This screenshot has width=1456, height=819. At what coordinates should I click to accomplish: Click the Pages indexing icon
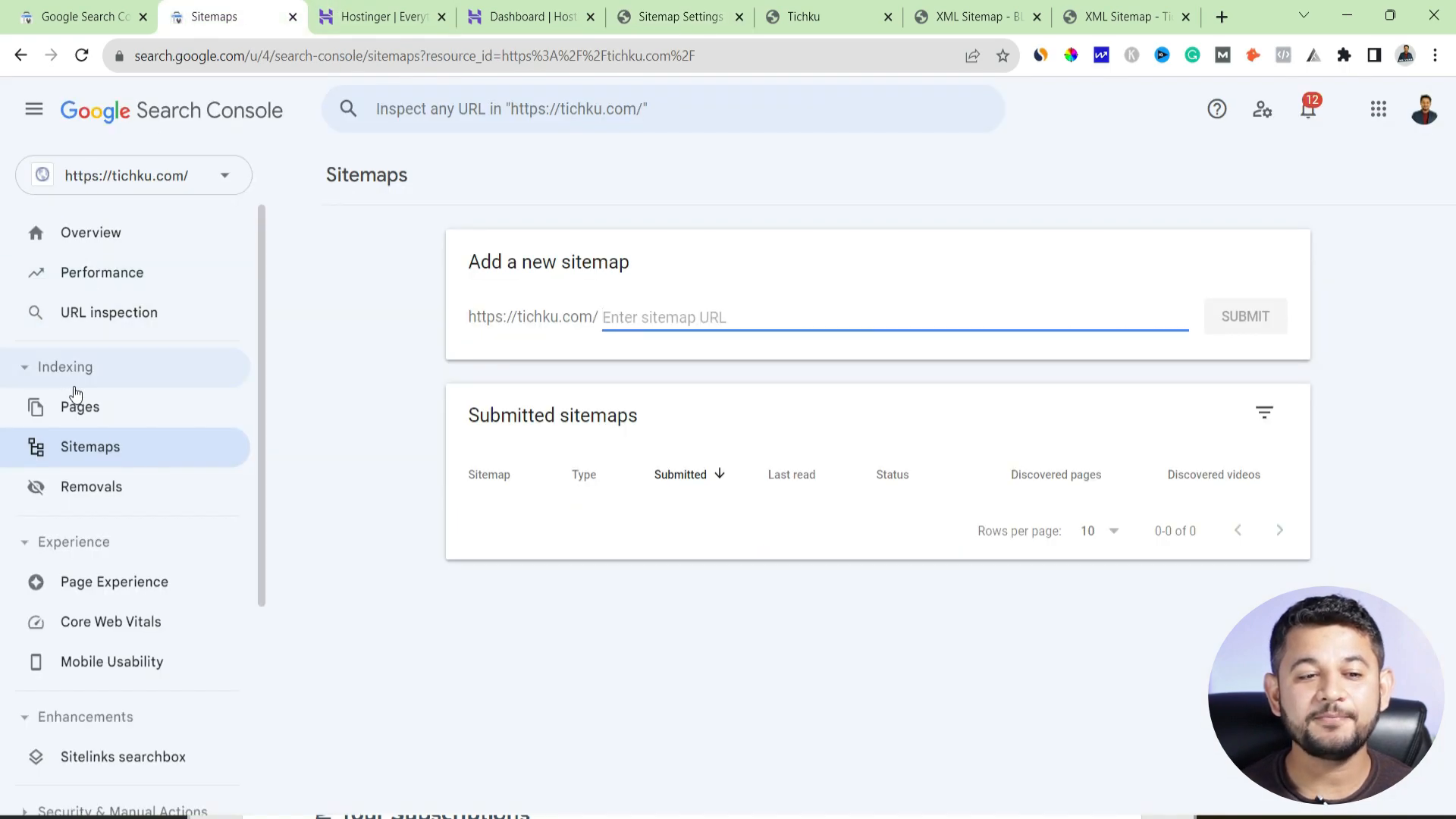point(36,407)
